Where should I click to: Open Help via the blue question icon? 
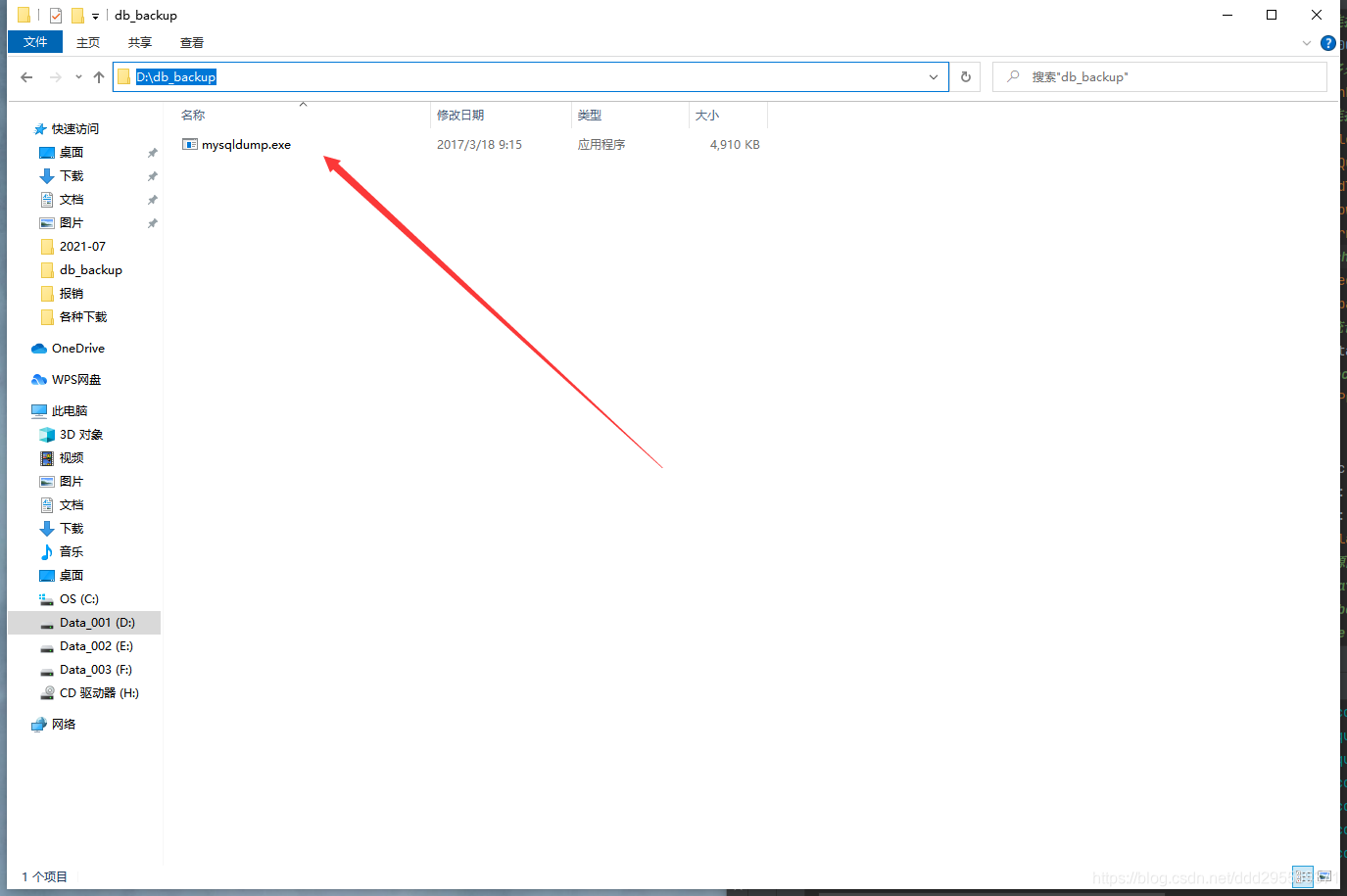1328,43
